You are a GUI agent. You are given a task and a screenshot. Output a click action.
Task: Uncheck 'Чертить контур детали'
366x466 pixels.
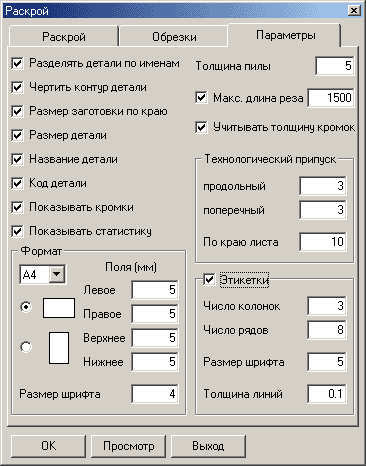click(17, 87)
